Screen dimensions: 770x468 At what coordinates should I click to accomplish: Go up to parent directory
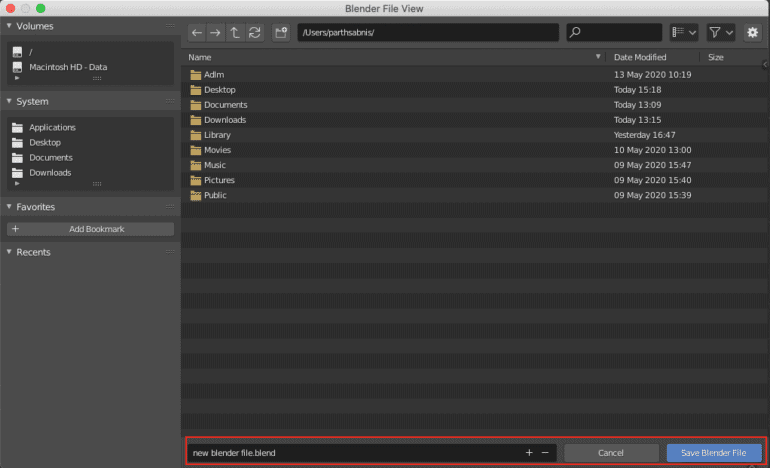tap(235, 33)
